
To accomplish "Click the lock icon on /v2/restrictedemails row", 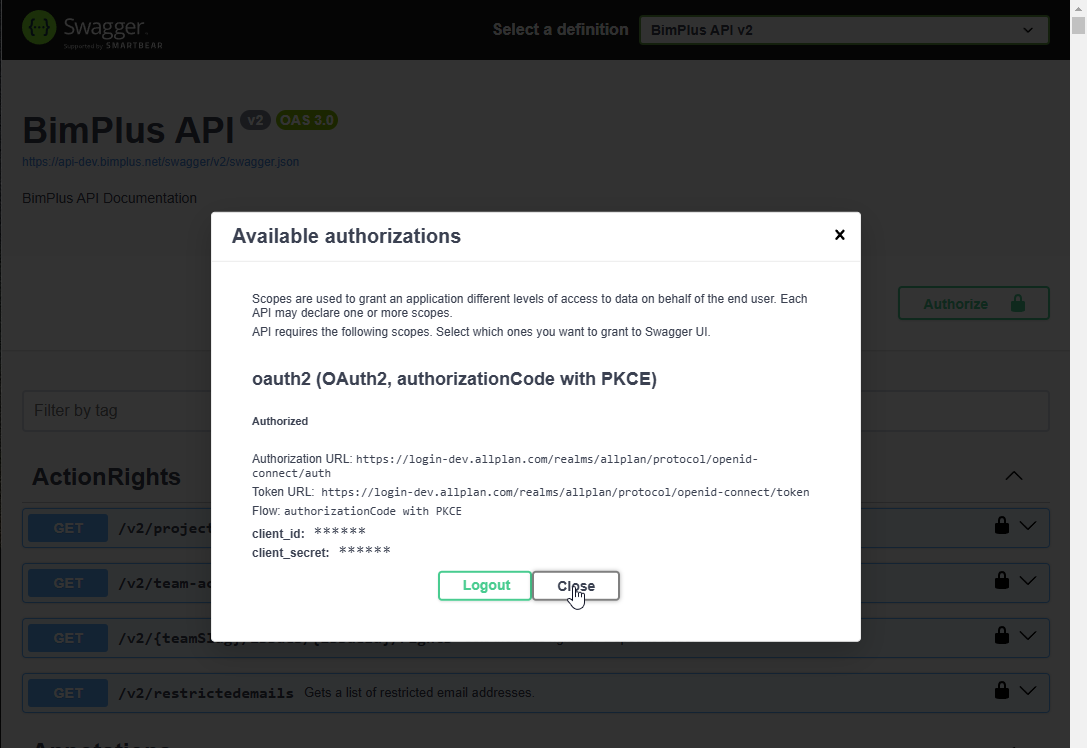I will tap(1001, 690).
